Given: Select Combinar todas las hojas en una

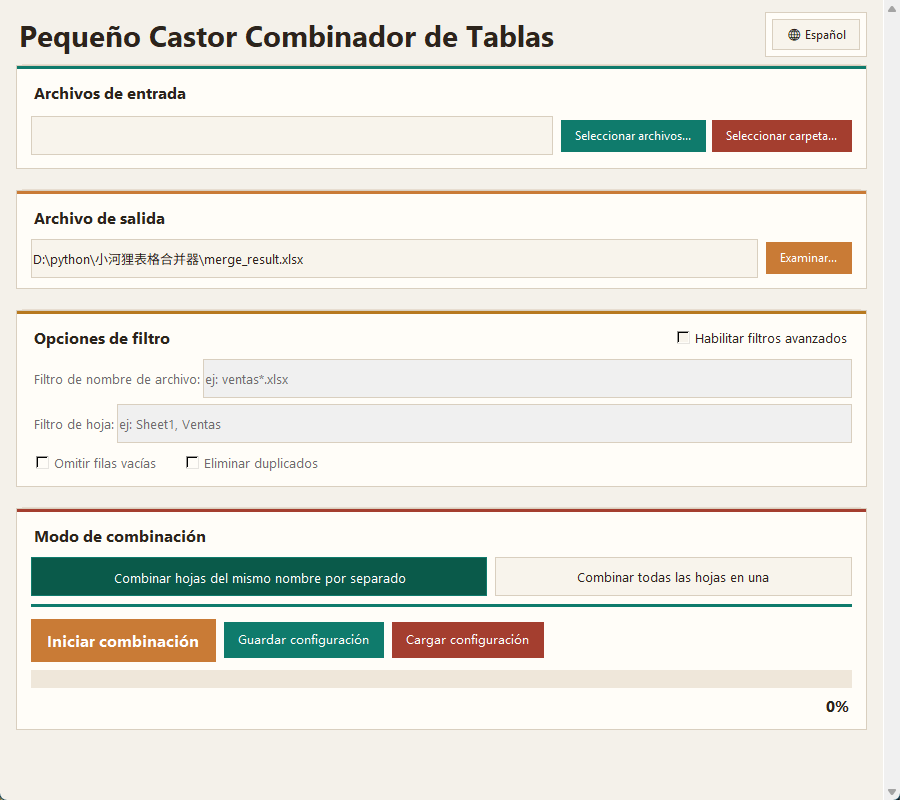Looking at the screenshot, I should tap(673, 577).
